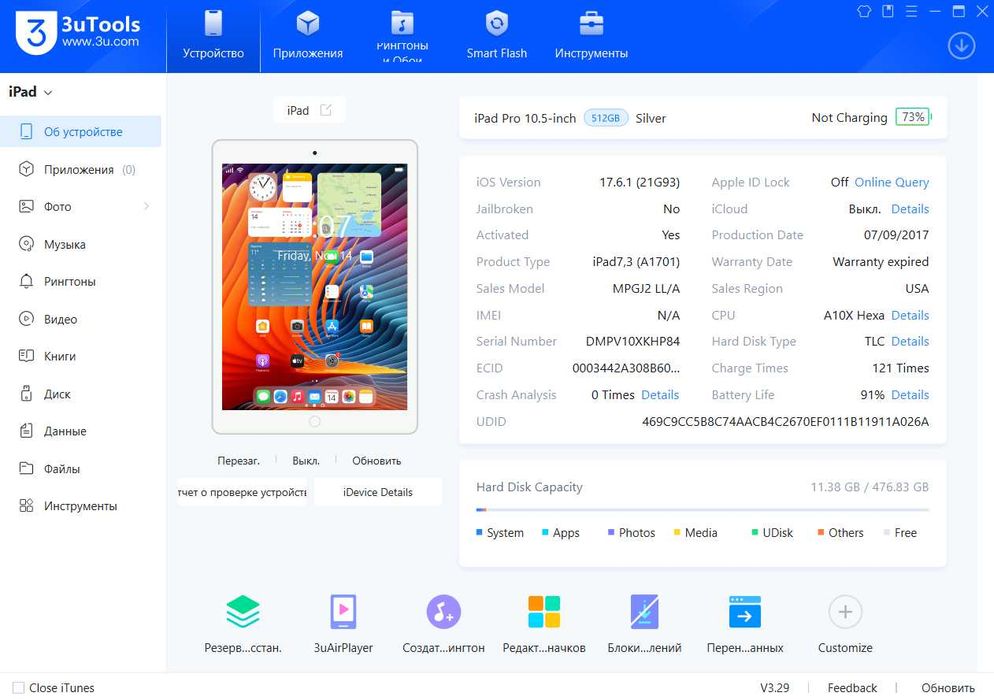The height and width of the screenshot is (699, 994).
Task: Click the iPad screen preview
Action: point(314,286)
